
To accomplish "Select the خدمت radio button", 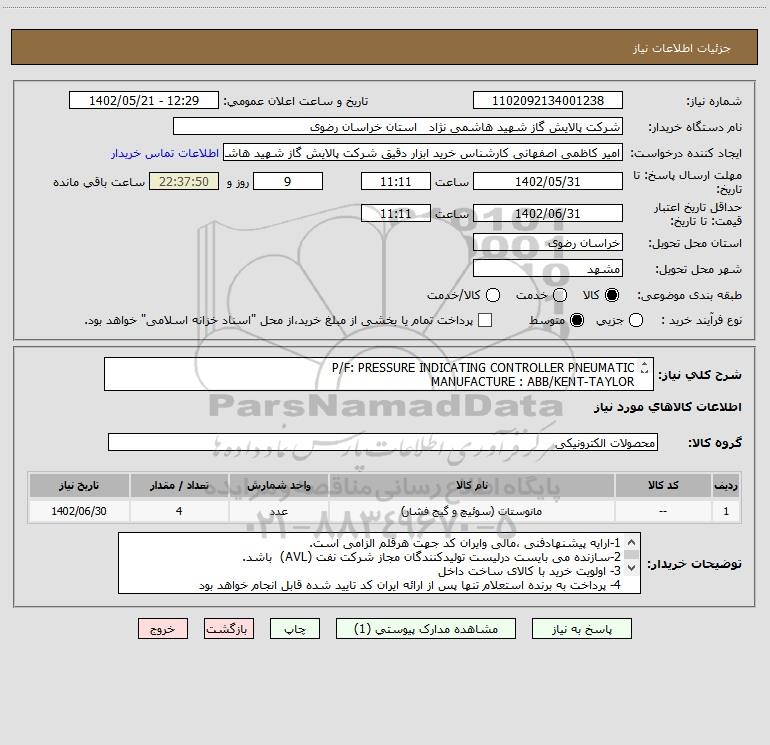I will pyautogui.click(x=560, y=295).
